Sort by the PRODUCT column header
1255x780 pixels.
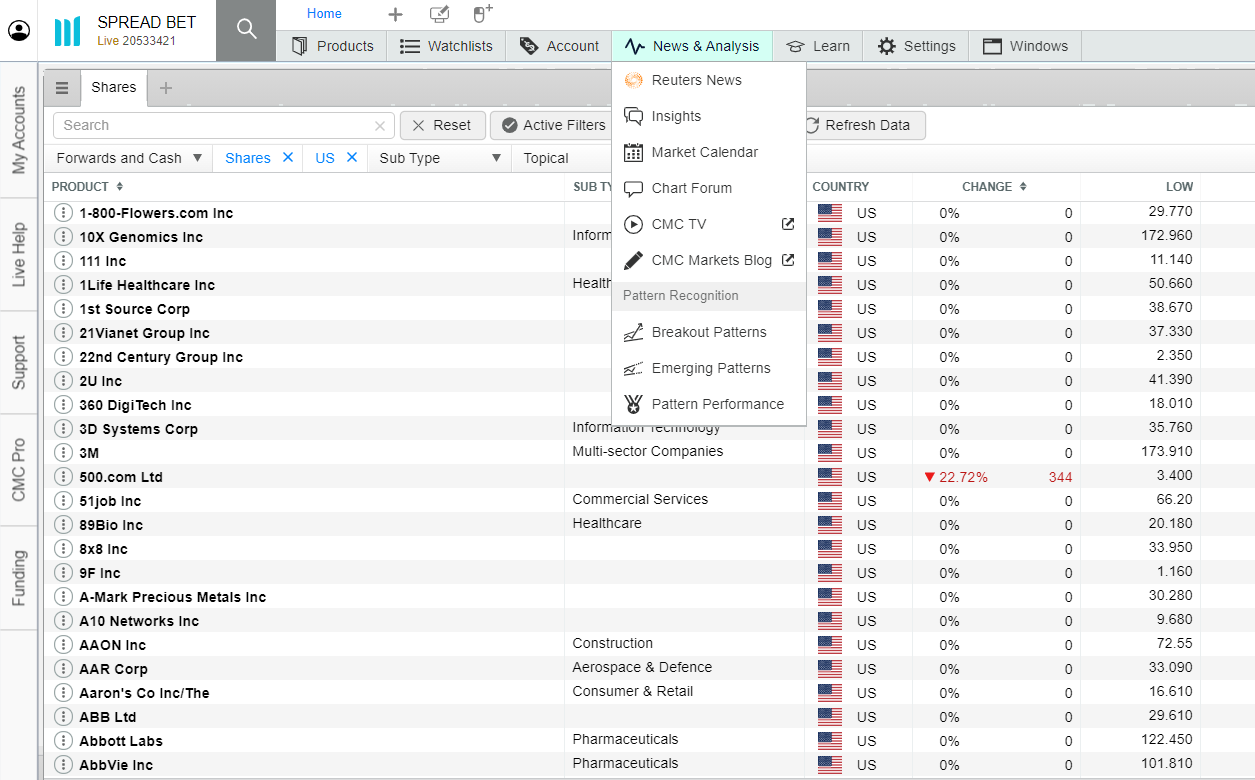(x=87, y=186)
